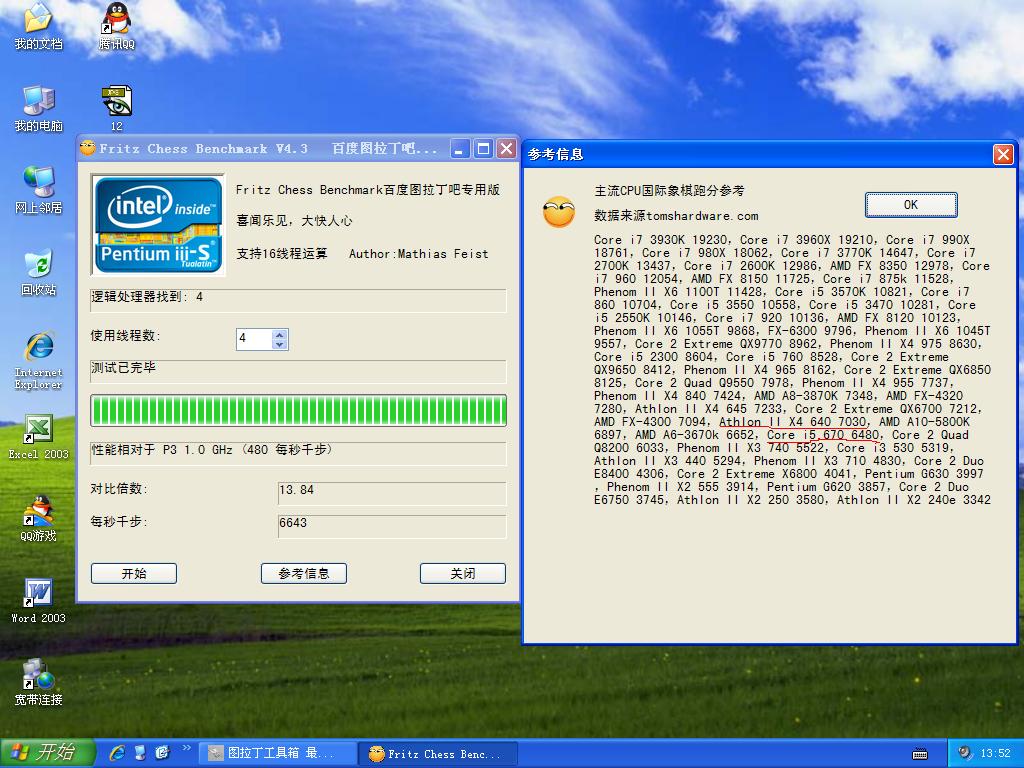Click the 逻辑处理器找到: 4 text
1024x768 pixels.
147,297
